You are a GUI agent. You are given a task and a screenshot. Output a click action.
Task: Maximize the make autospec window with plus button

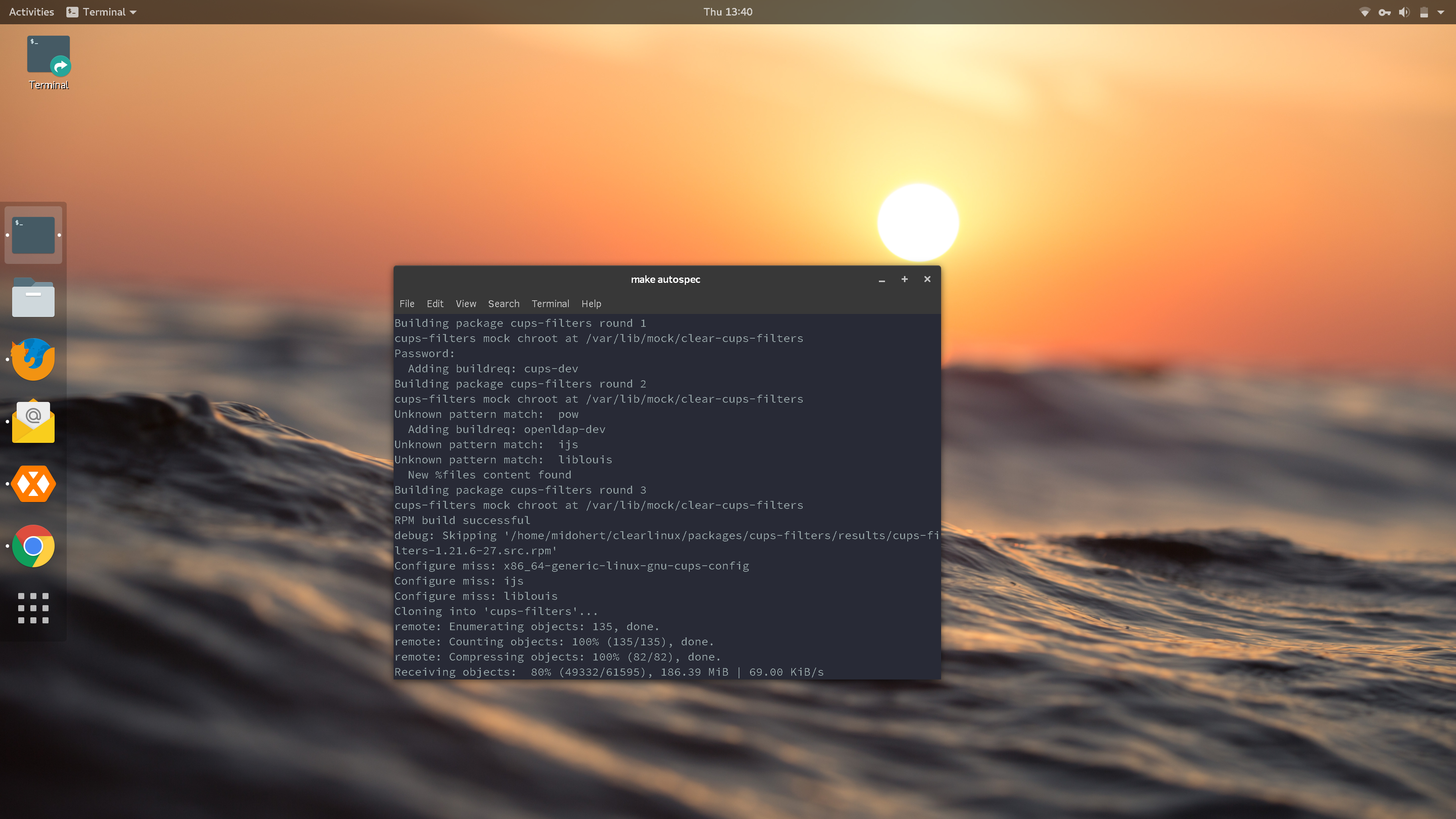pyautogui.click(x=904, y=279)
